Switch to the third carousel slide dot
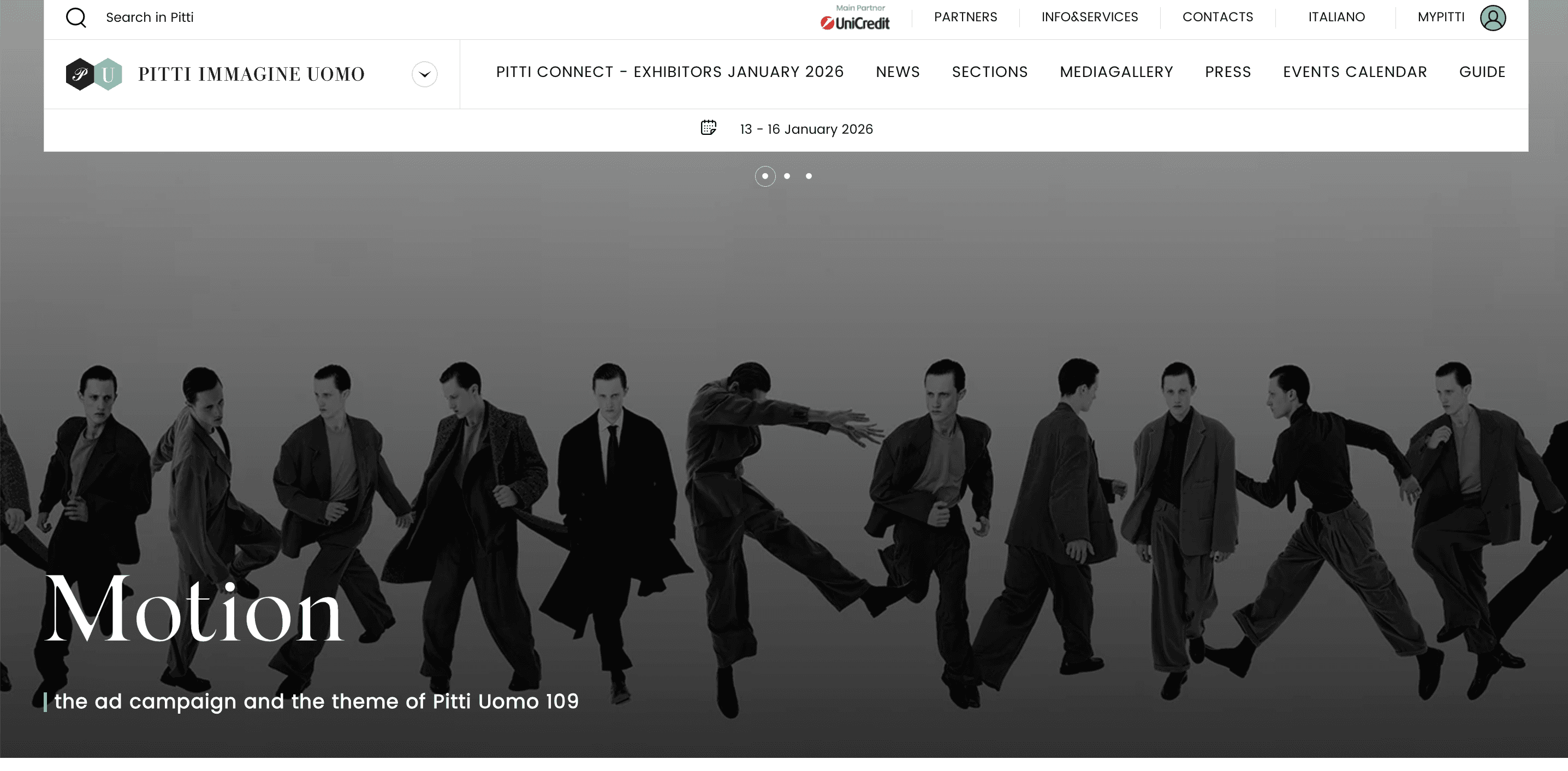 point(809,176)
